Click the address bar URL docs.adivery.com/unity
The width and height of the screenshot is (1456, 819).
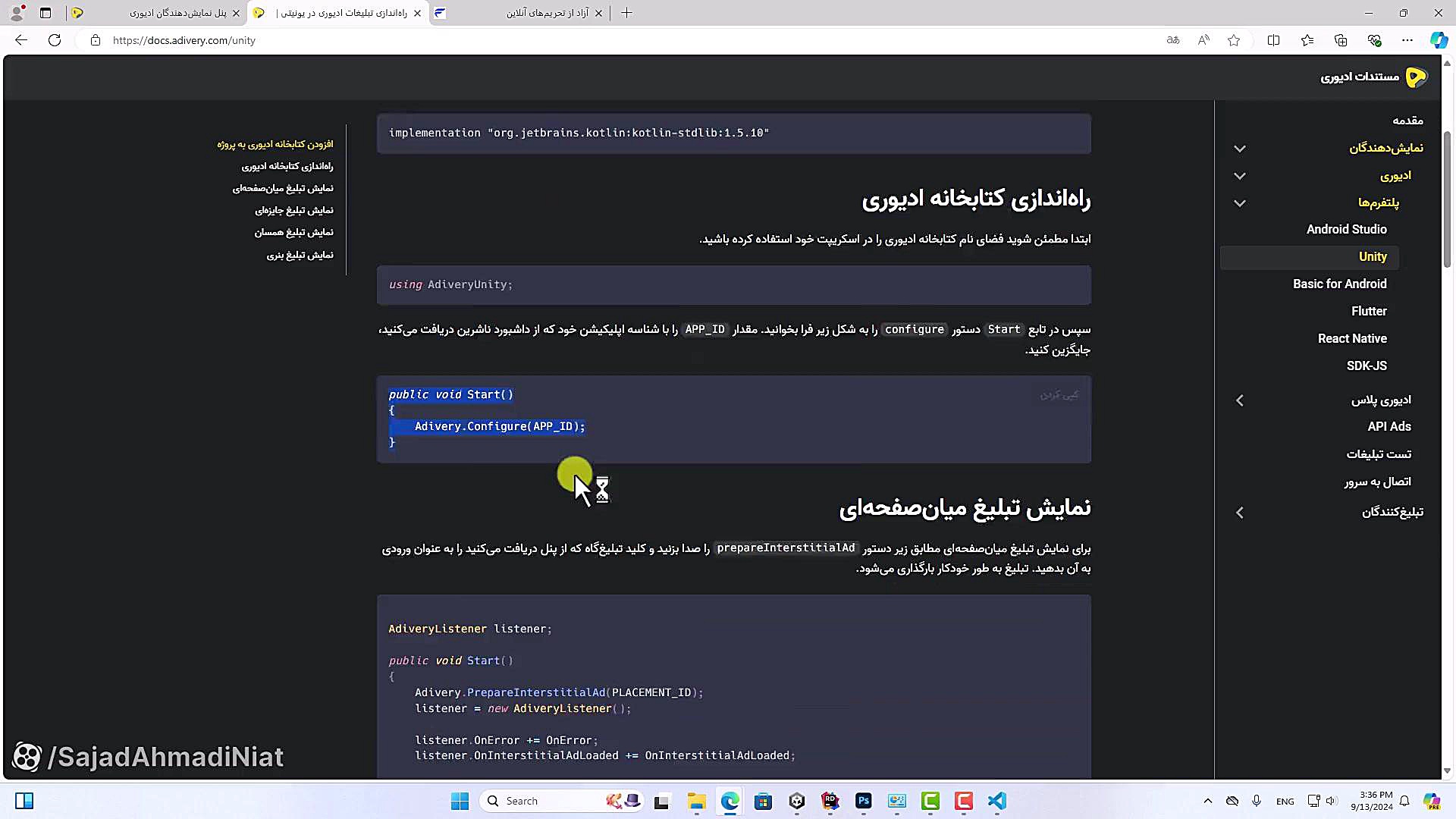[x=184, y=40]
